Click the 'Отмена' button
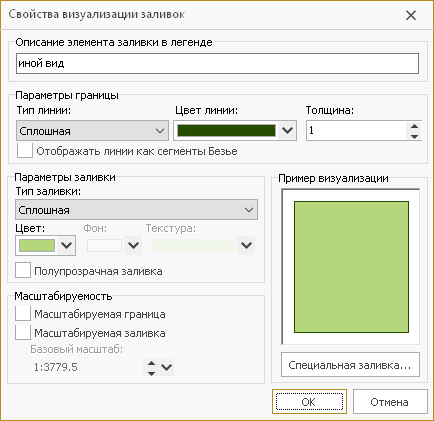The image size is (434, 421). coord(390,402)
